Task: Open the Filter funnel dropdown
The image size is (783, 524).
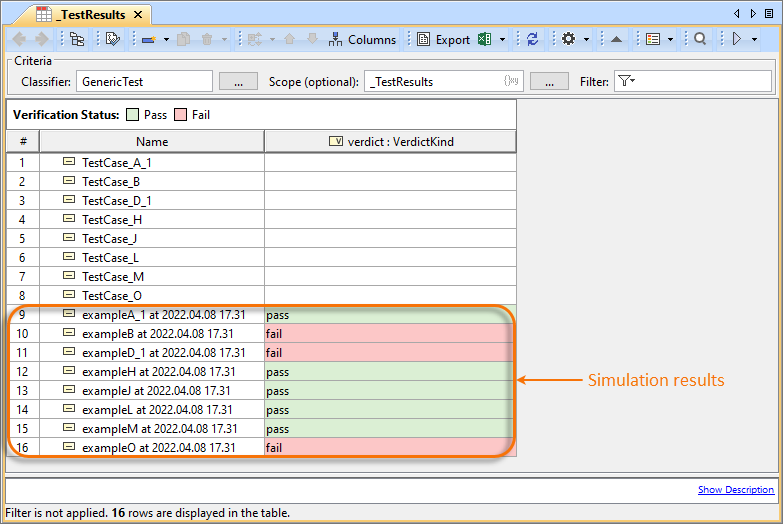Action: 627,81
